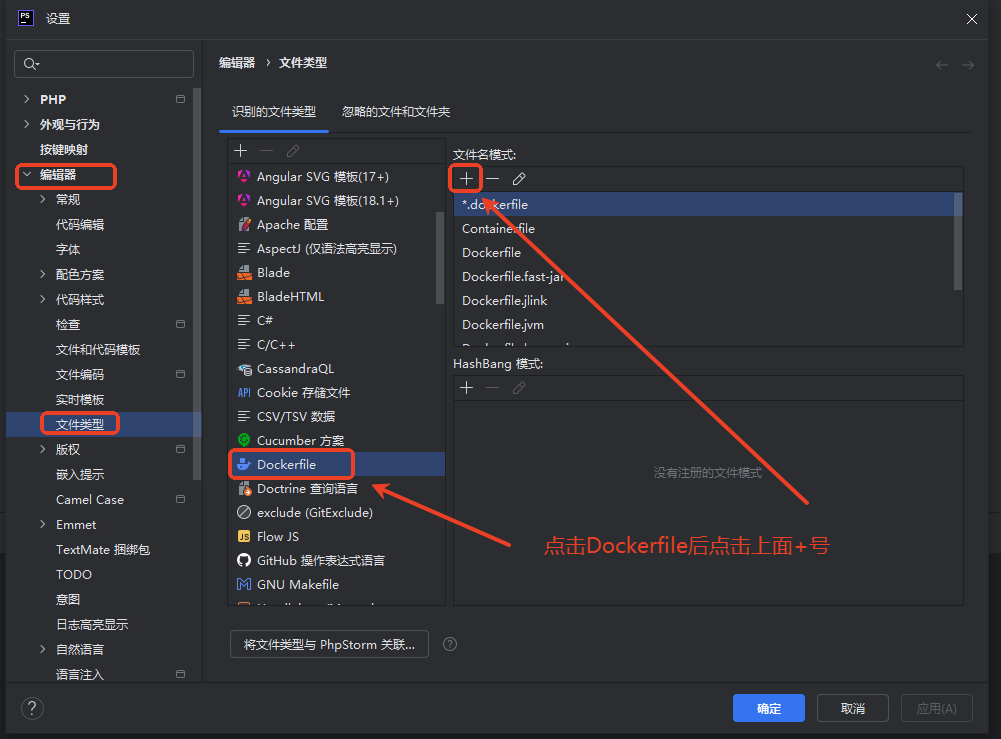This screenshot has height=739, width=1001.
Task: Click the remove file name pattern minus icon
Action: click(492, 179)
